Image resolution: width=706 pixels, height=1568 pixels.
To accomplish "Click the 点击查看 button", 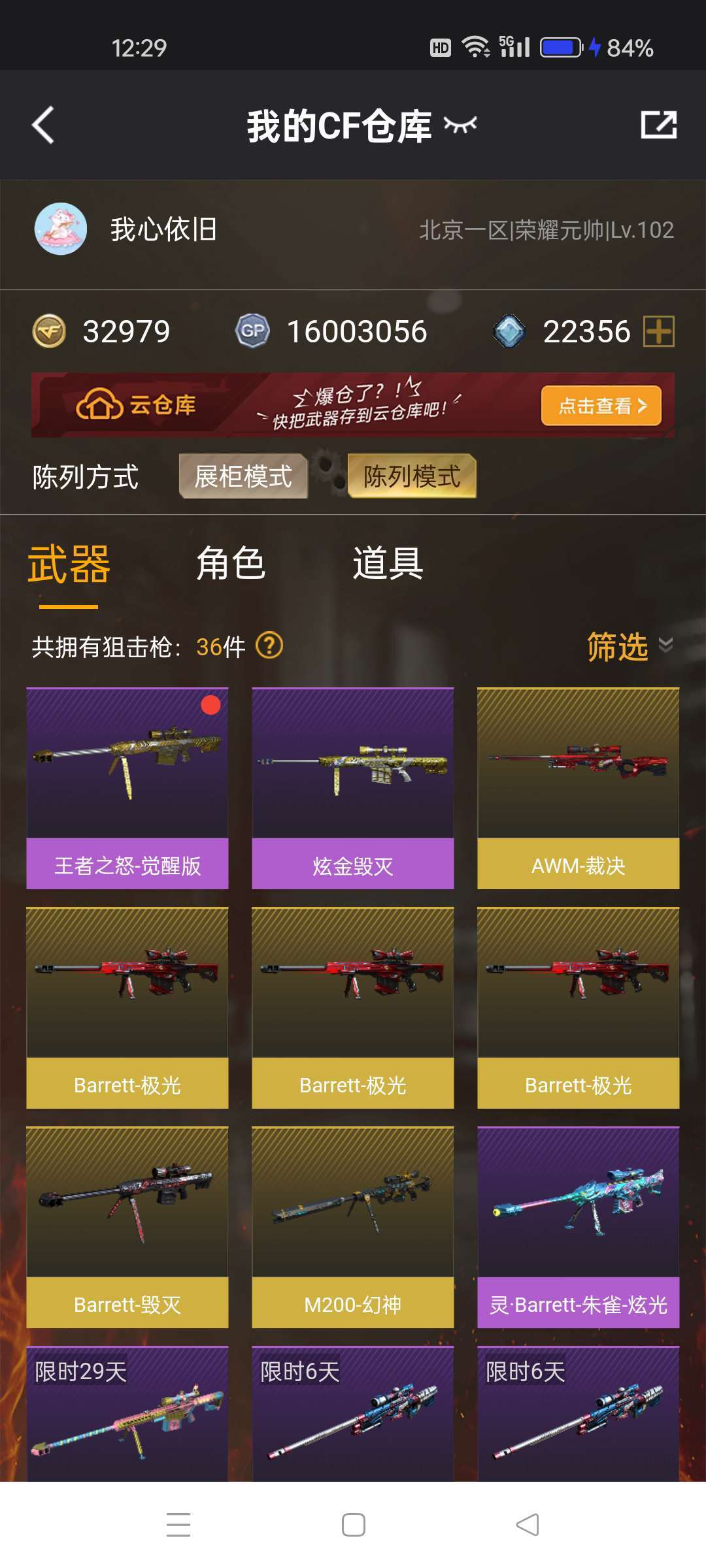I will pyautogui.click(x=601, y=406).
